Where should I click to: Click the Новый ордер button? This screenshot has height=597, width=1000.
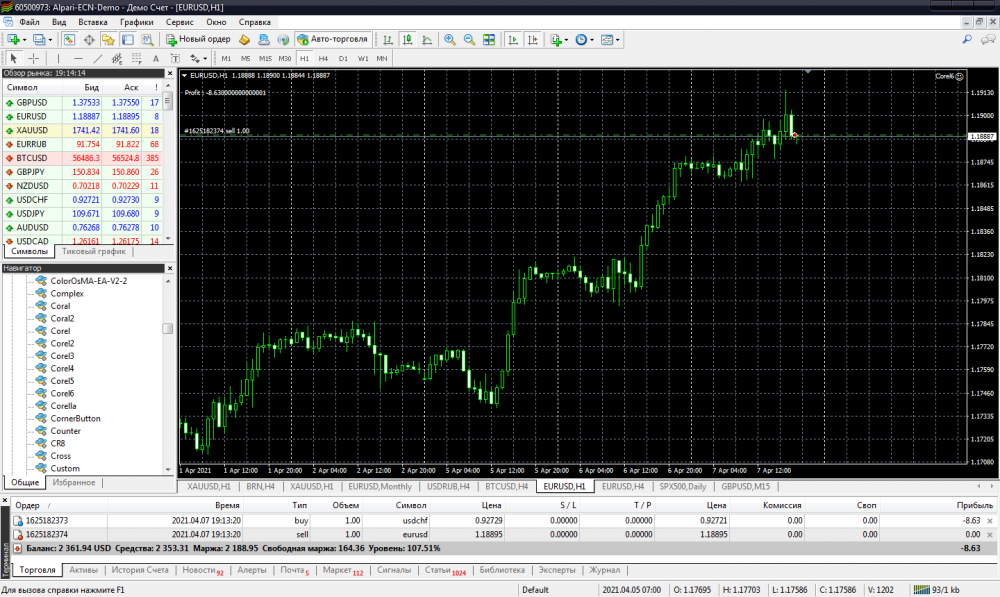[x=198, y=39]
